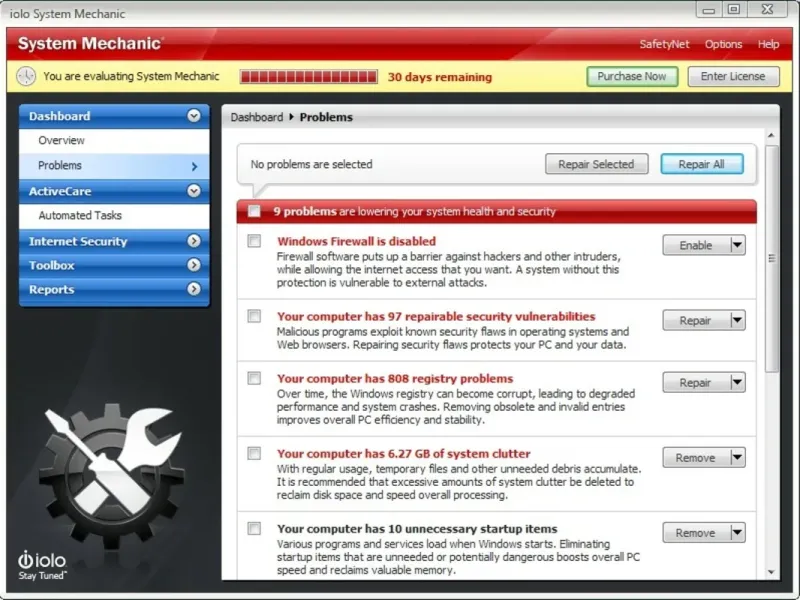Image resolution: width=800 pixels, height=600 pixels.
Task: Click the Purchase Now button
Action: [632, 77]
